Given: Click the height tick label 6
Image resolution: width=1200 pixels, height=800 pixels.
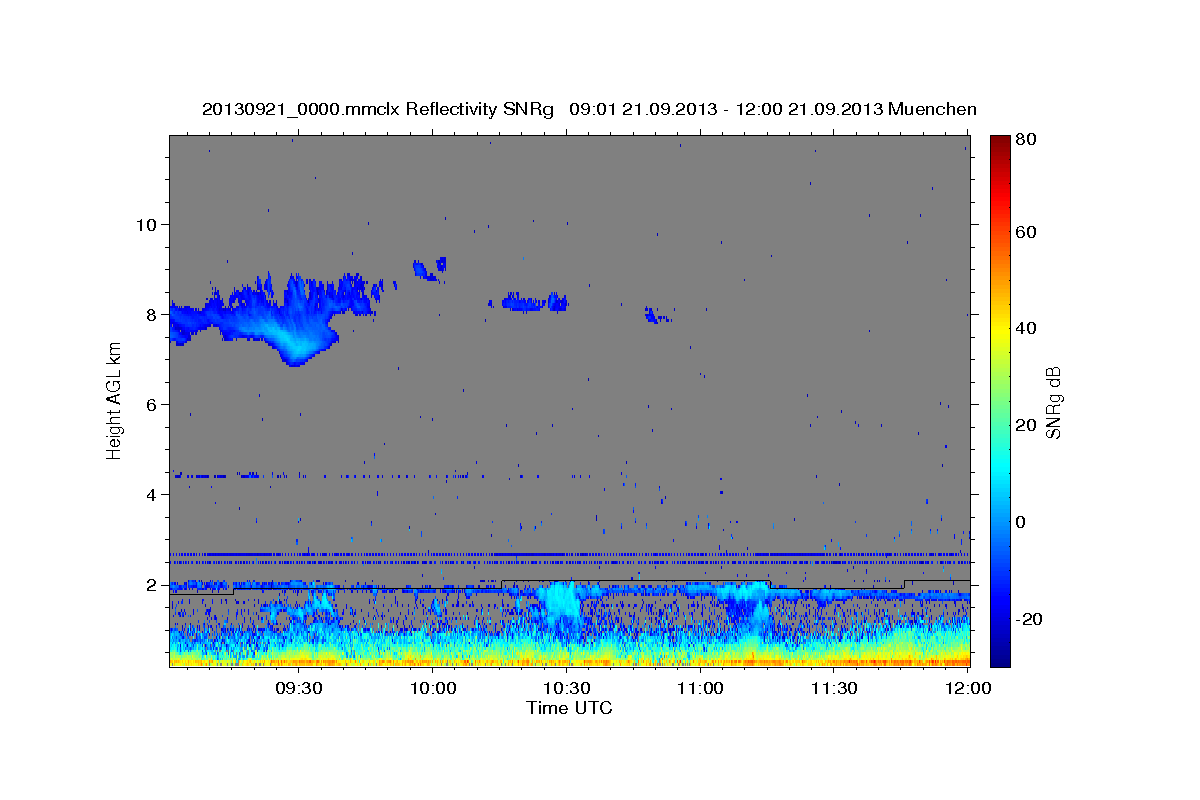Looking at the screenshot, I should click(x=152, y=404).
